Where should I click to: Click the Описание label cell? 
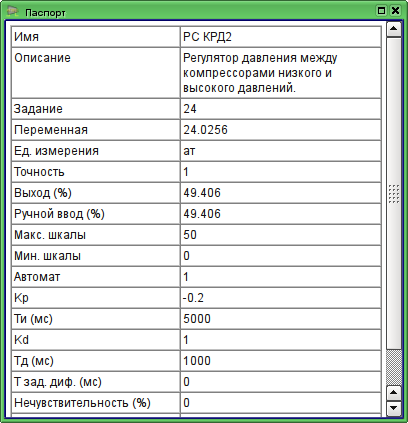click(96, 73)
